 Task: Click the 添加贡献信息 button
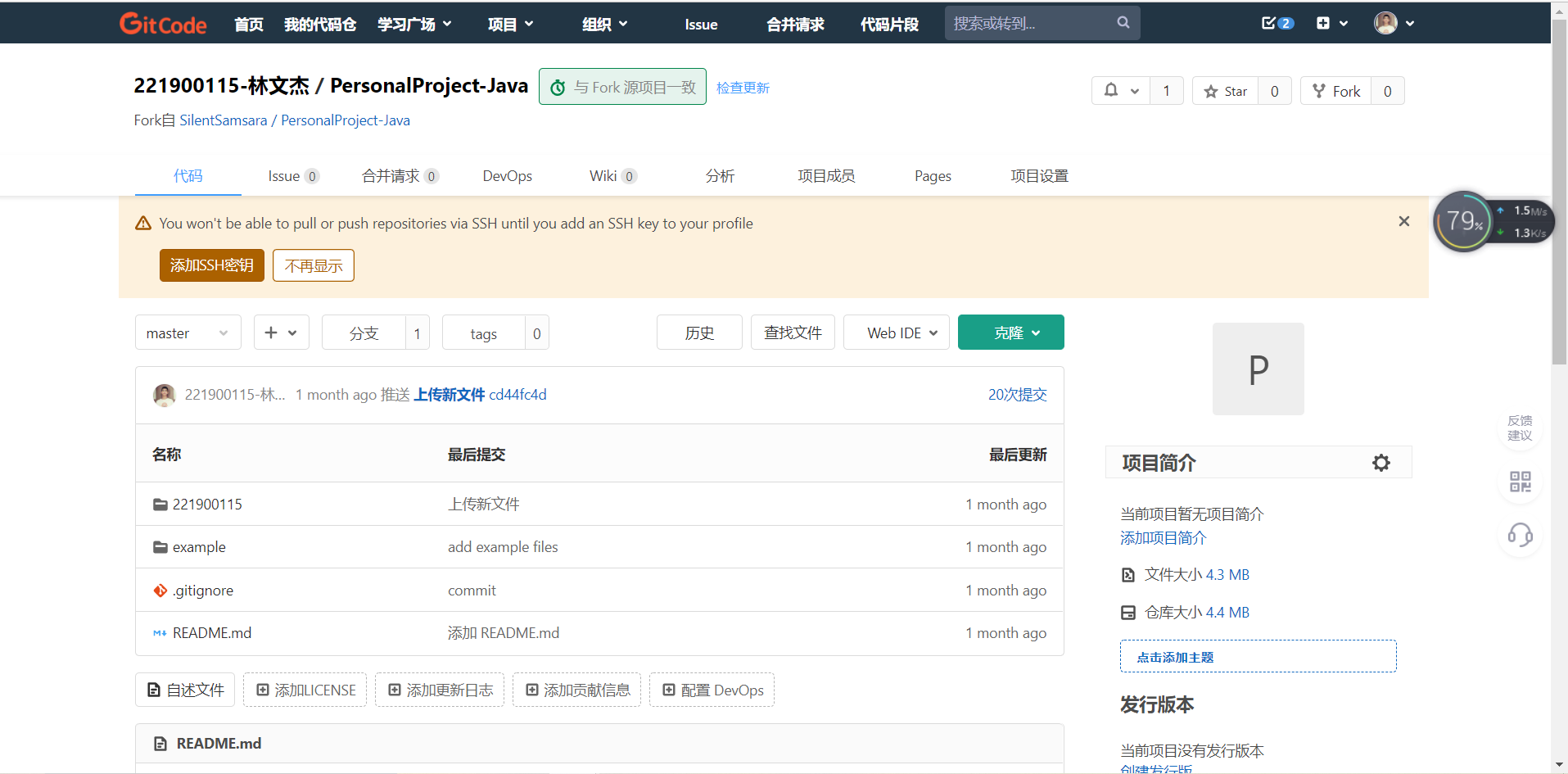[577, 690]
